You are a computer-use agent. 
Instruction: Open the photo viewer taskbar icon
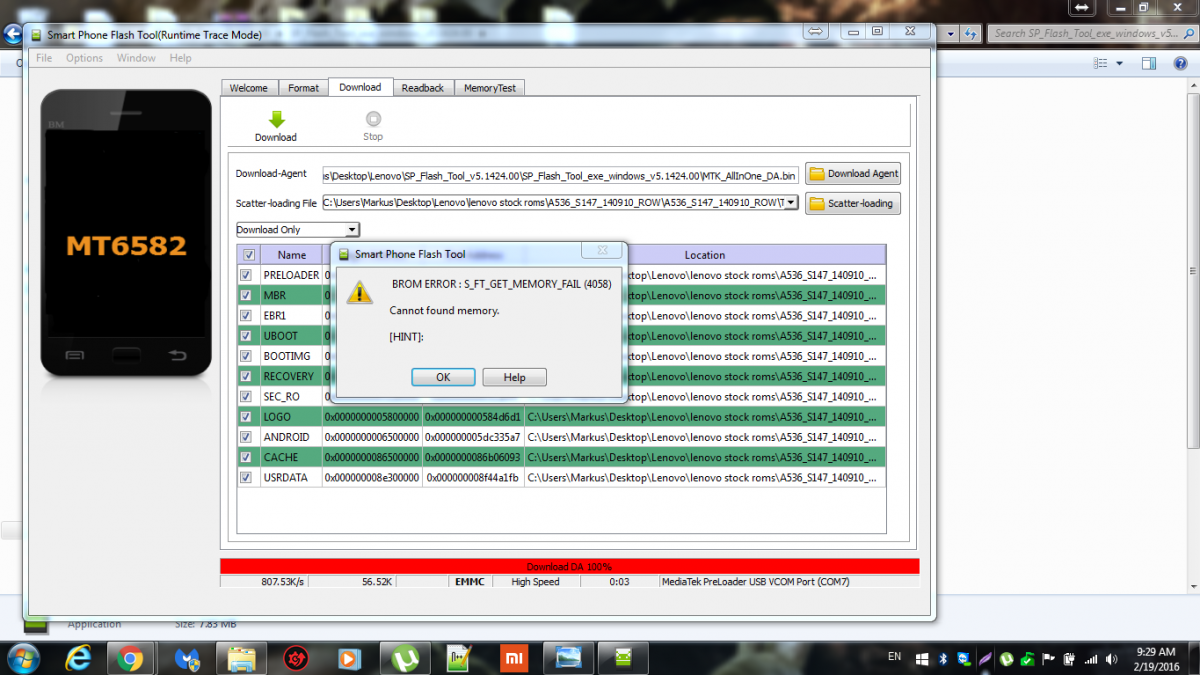pyautogui.click(x=568, y=658)
